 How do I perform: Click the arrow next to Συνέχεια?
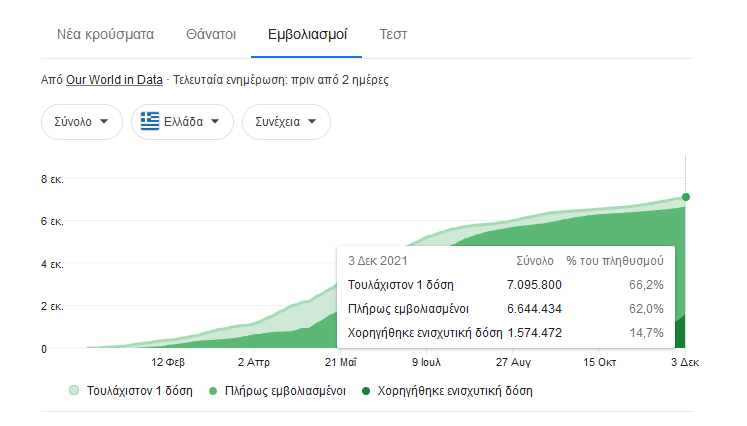pos(313,122)
